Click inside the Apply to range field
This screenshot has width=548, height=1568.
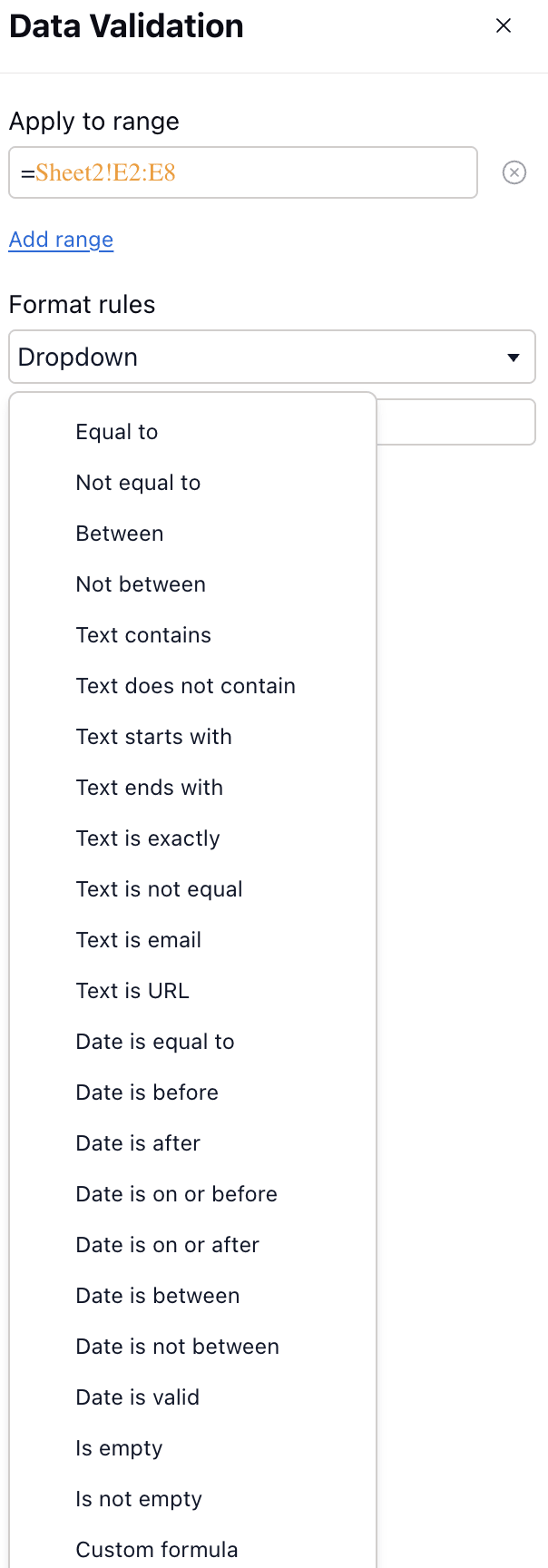[x=243, y=172]
